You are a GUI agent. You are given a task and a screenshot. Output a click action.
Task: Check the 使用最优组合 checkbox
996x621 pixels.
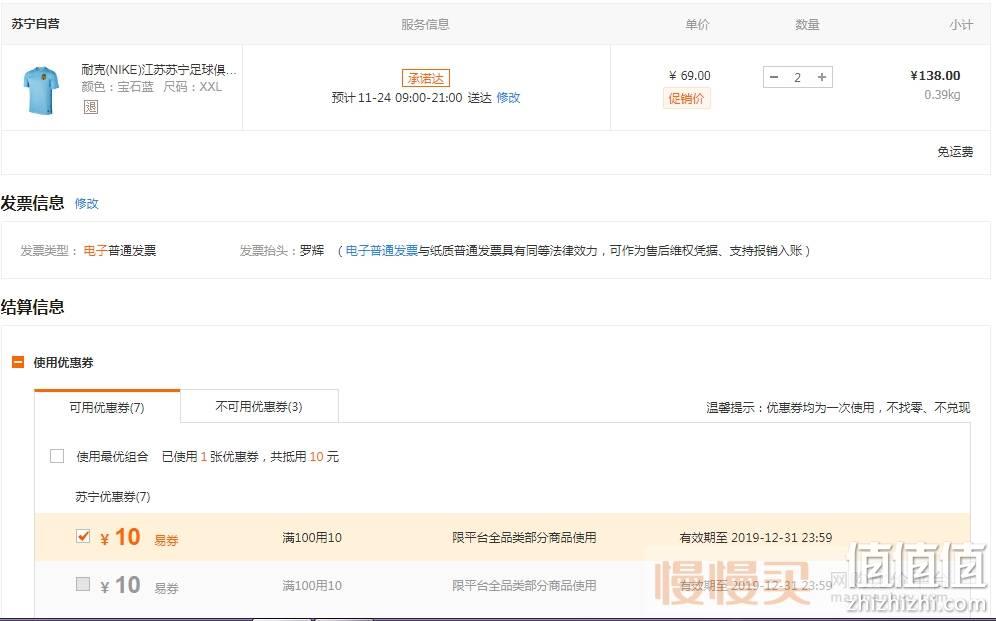click(x=57, y=456)
